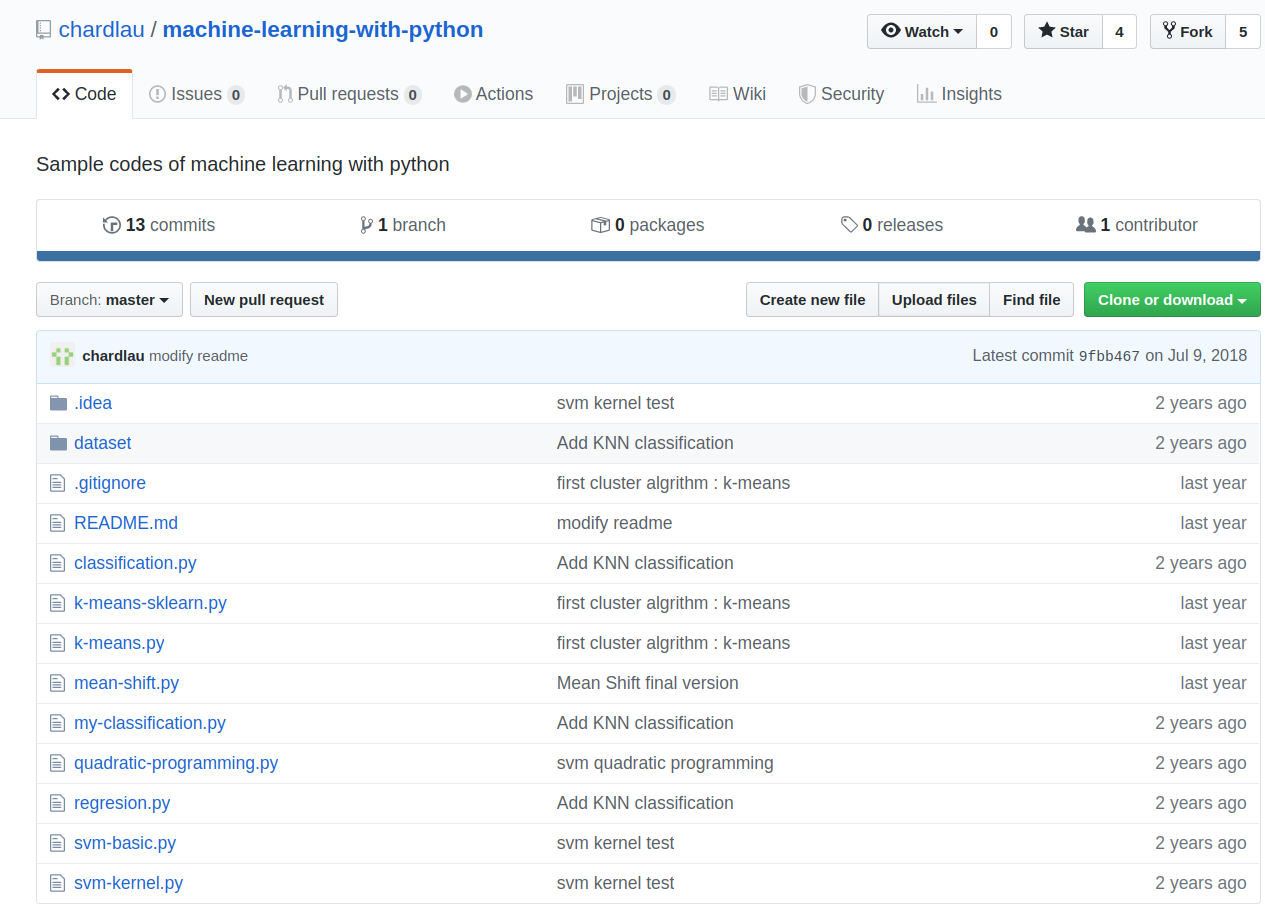Click the commits history clock icon
This screenshot has height=909, width=1265.
click(x=112, y=225)
